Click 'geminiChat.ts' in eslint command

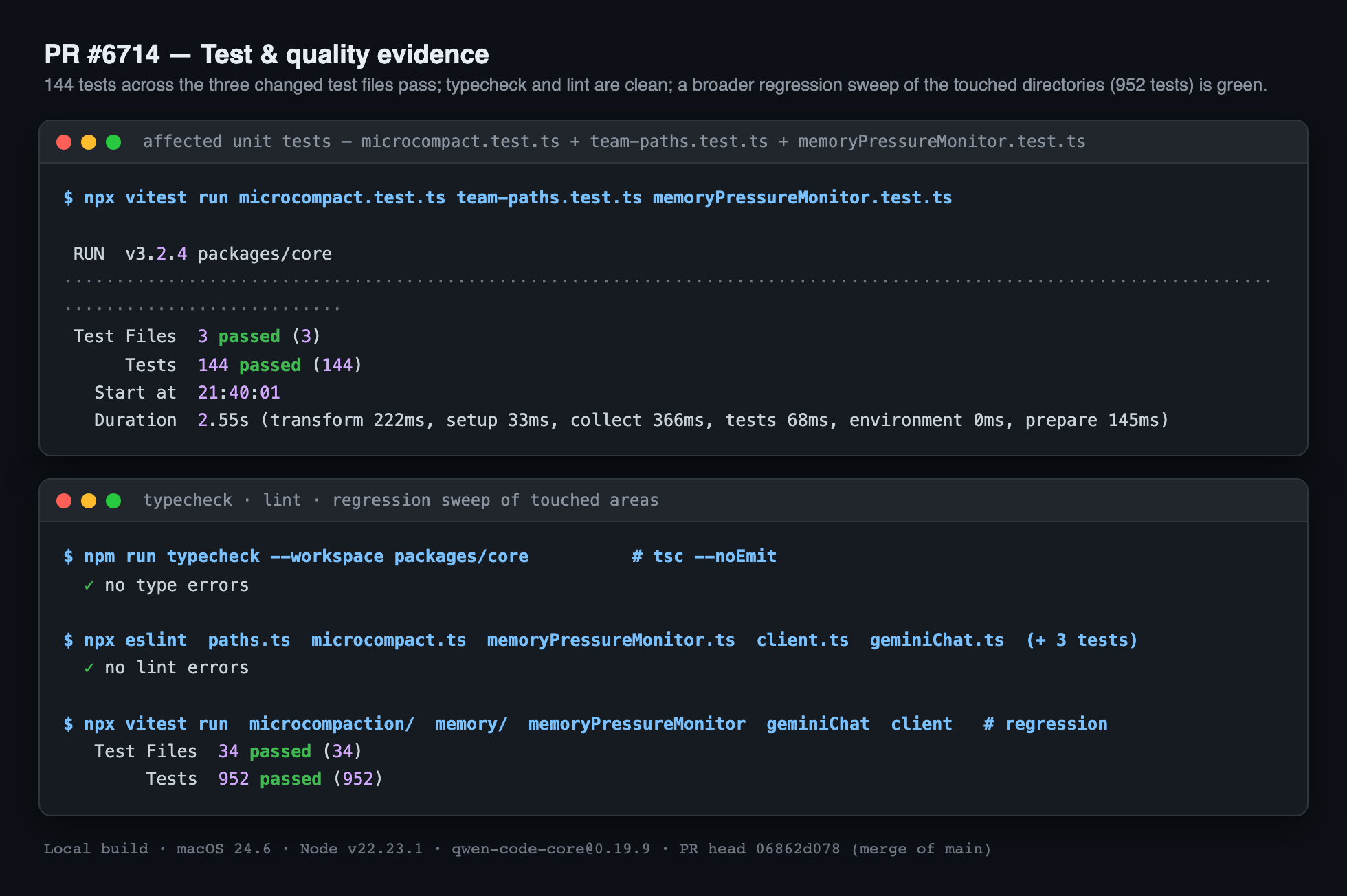pos(937,640)
